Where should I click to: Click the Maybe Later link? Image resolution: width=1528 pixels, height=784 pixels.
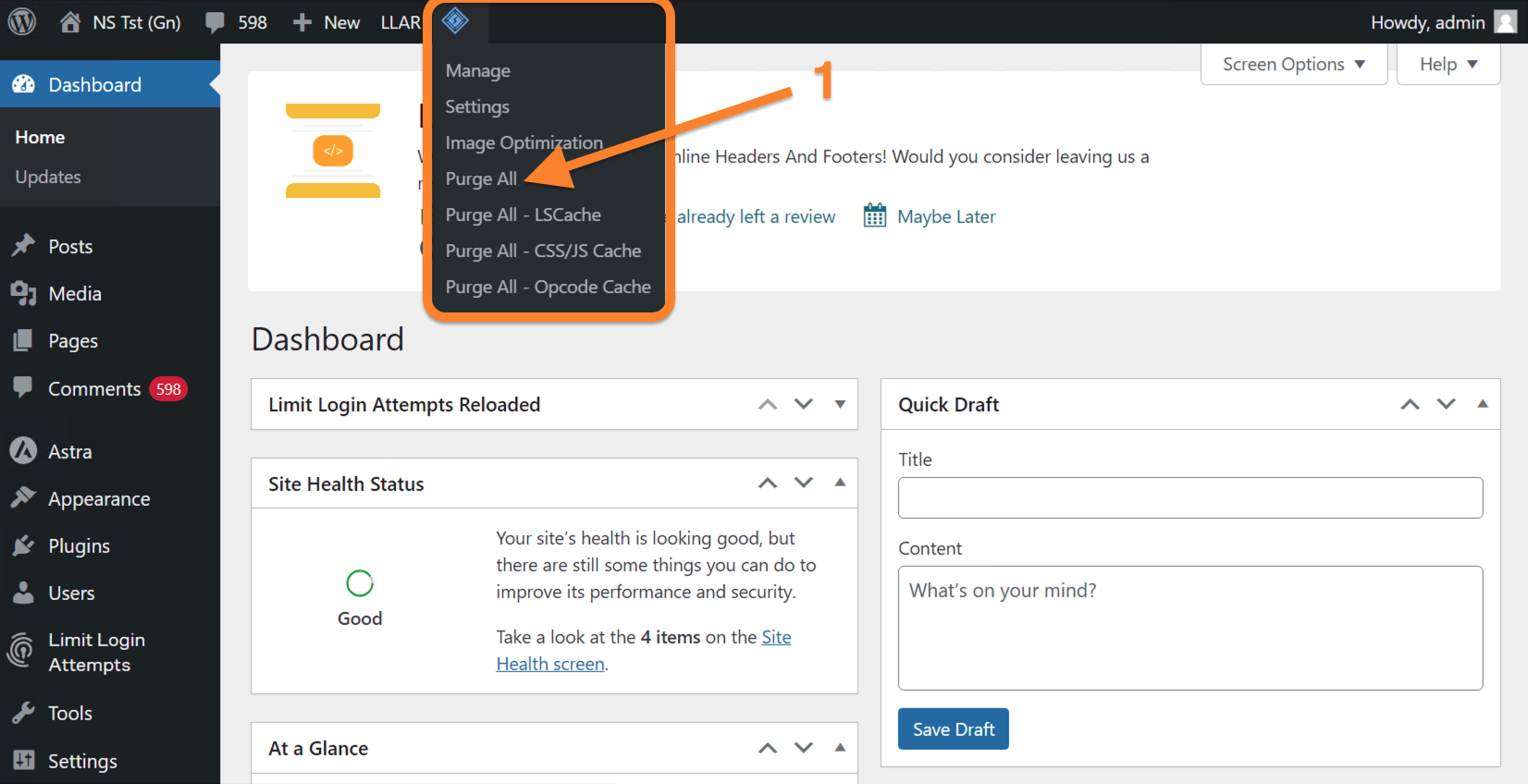[946, 216]
